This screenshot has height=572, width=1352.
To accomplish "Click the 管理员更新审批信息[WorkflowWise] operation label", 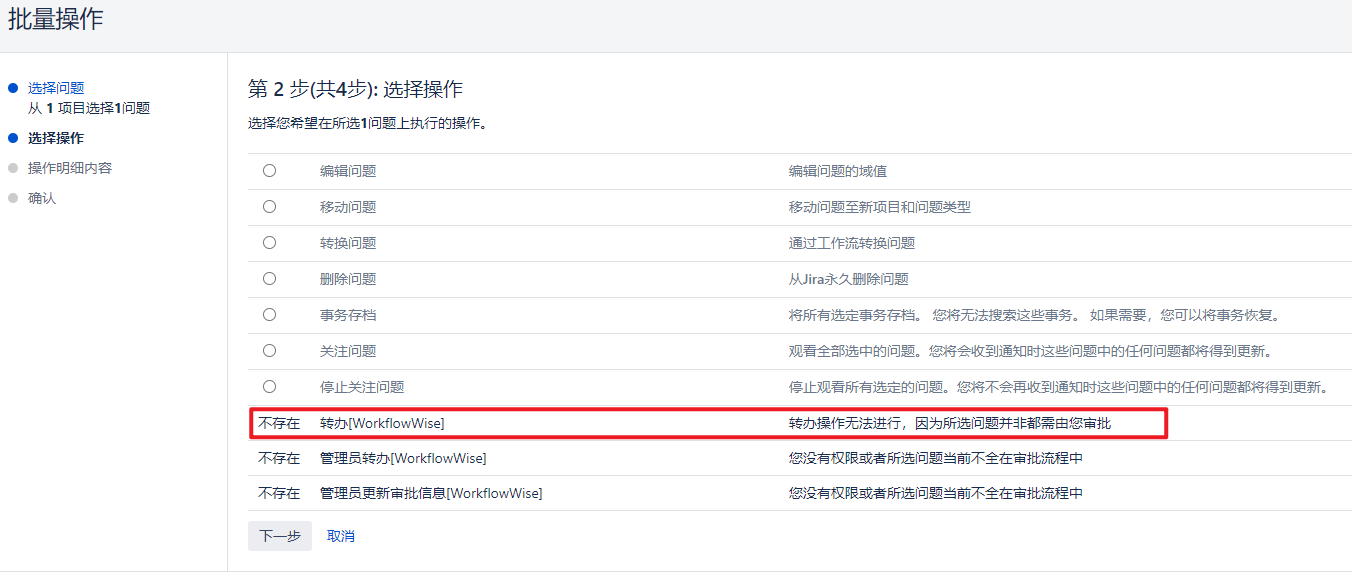I will [431, 493].
